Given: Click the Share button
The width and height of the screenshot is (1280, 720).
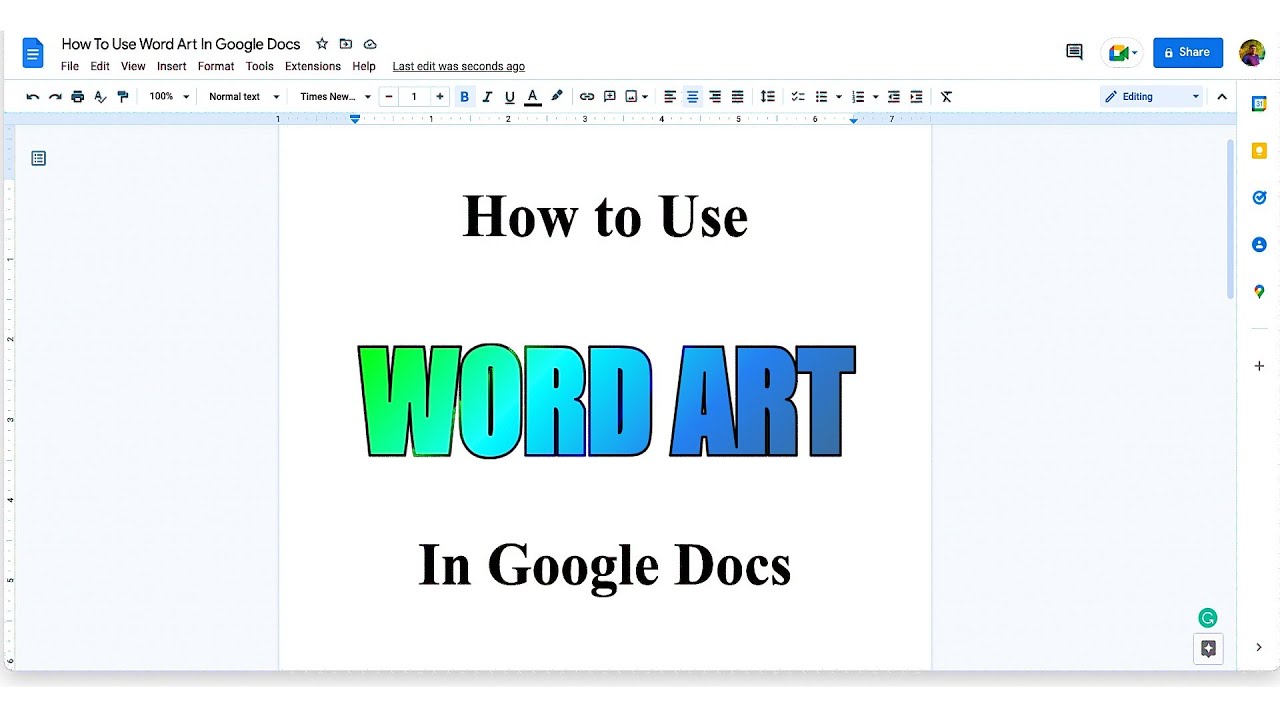Looking at the screenshot, I should click(1188, 52).
